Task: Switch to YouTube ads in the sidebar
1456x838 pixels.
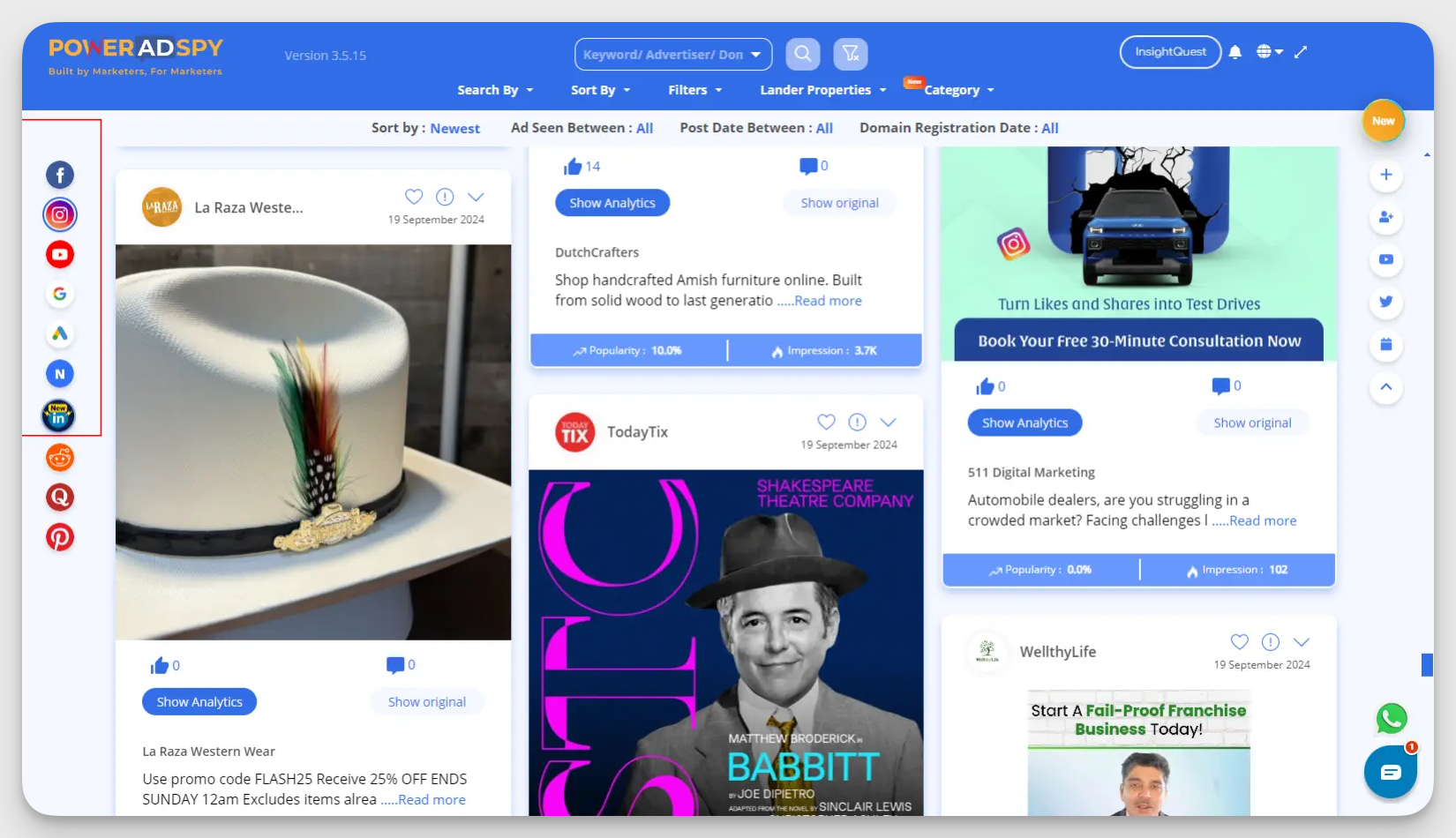Action: click(x=60, y=255)
